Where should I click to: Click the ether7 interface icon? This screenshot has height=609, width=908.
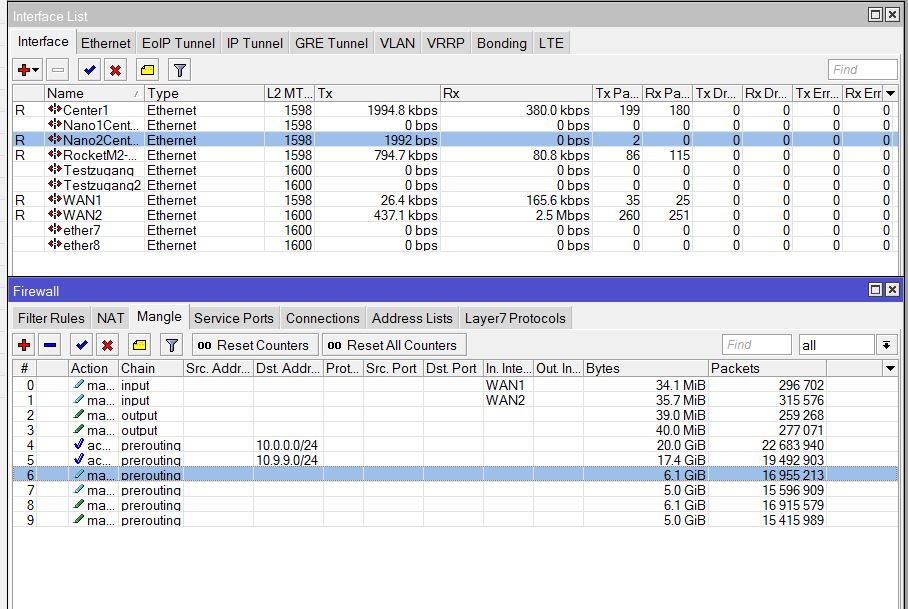pos(55,229)
